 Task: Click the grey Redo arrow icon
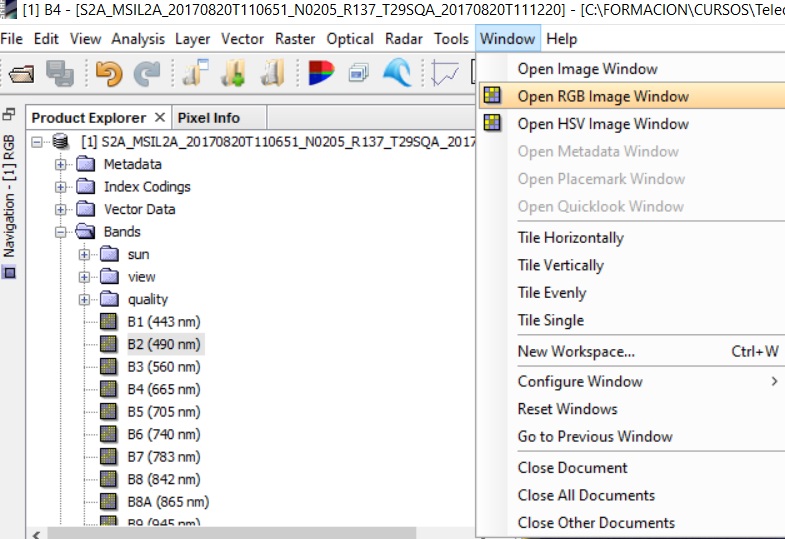(x=147, y=74)
